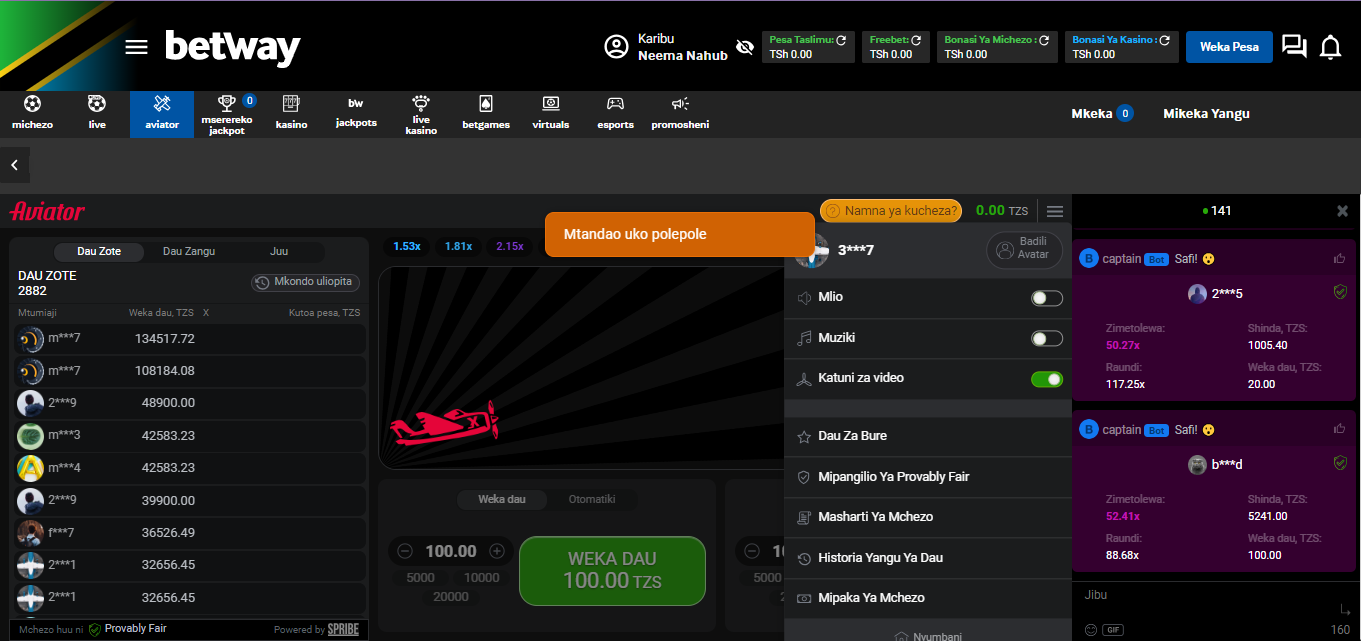The image size is (1361, 641).
Task: Collapse the Aviator hamburger settings menu
Action: 1055,211
